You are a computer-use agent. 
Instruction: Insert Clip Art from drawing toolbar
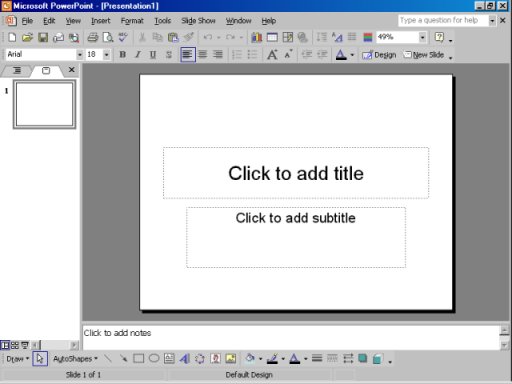pos(215,359)
